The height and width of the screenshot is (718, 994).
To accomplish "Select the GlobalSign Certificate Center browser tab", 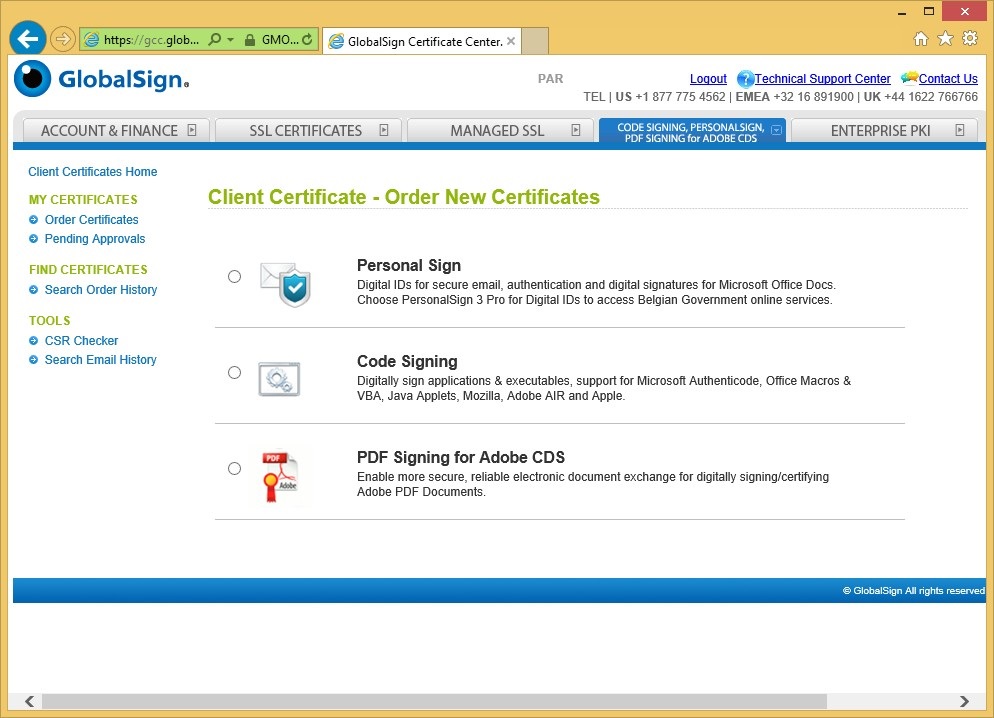I will point(422,41).
